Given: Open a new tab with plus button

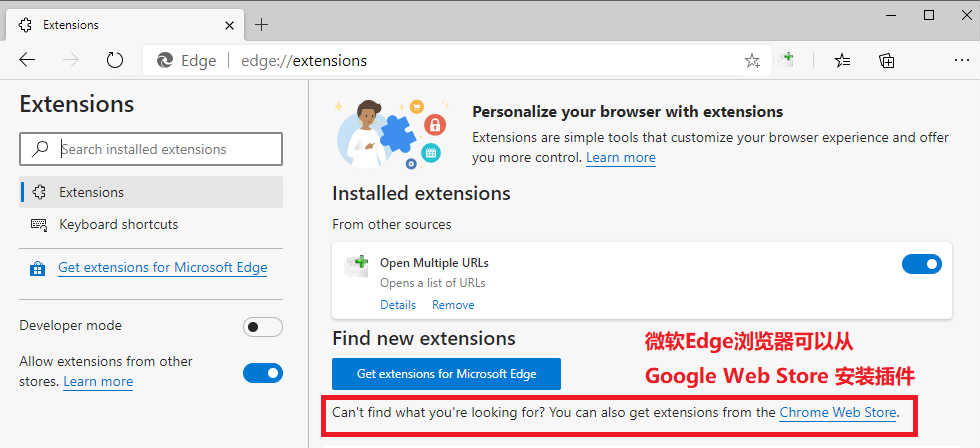Looking at the screenshot, I should click(x=262, y=25).
